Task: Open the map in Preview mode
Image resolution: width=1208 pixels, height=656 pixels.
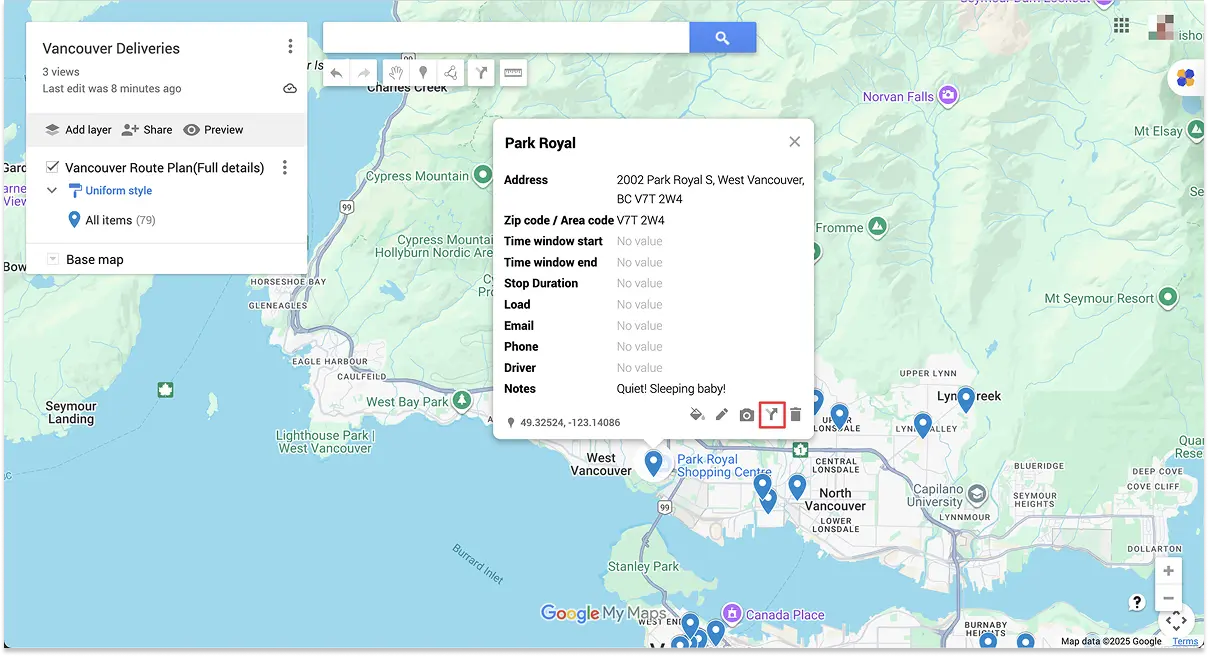Action: point(213,129)
